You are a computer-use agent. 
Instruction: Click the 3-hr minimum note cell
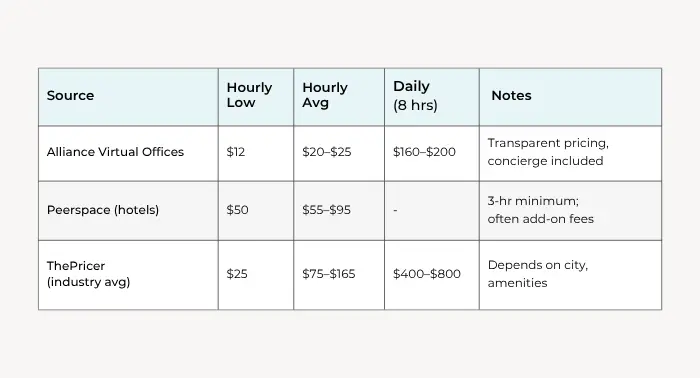pyautogui.click(x=571, y=211)
